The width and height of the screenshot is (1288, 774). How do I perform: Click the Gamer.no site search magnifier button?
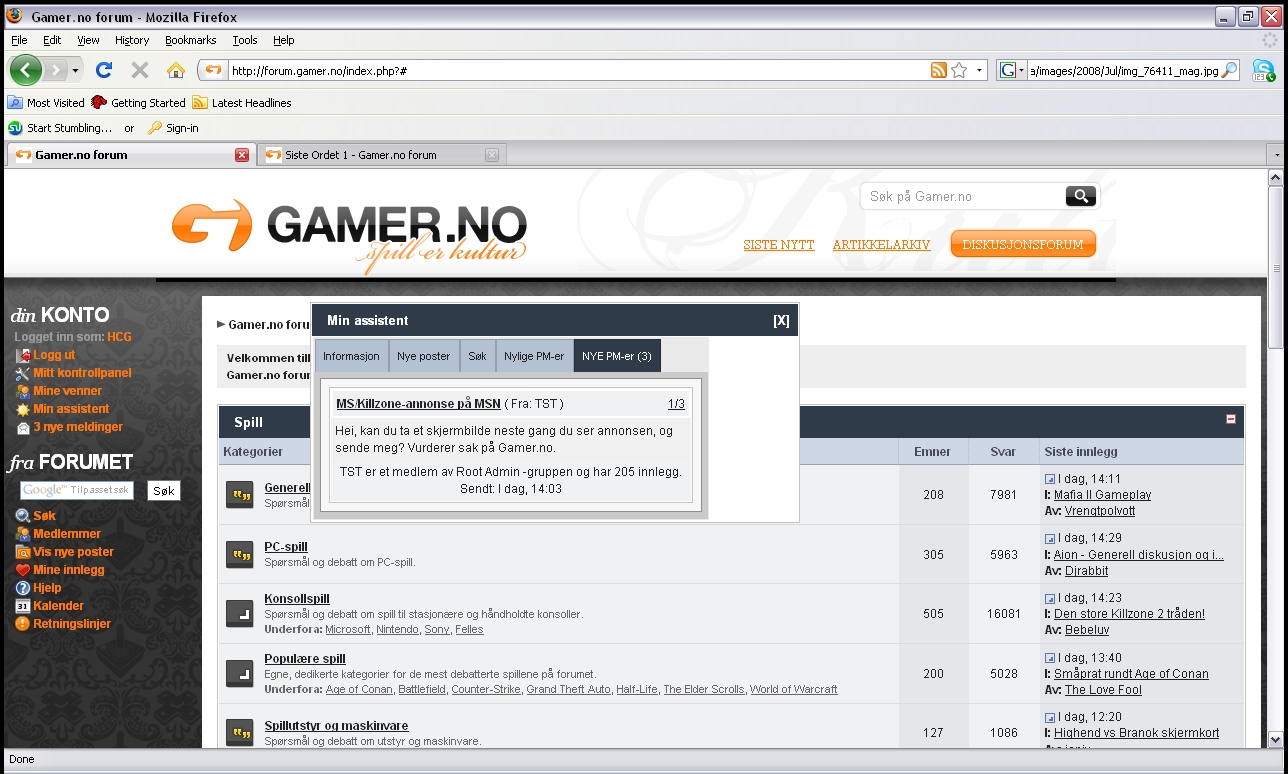click(1080, 196)
